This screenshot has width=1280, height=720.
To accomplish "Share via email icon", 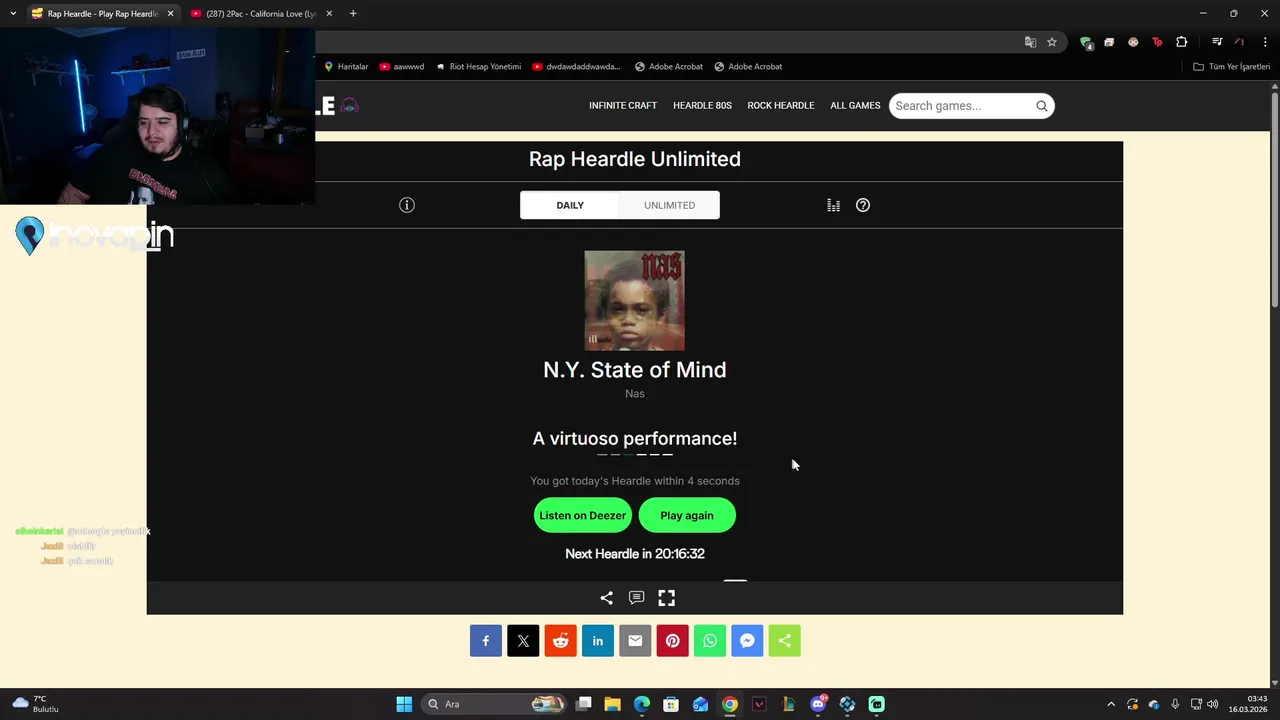I will coord(635,641).
